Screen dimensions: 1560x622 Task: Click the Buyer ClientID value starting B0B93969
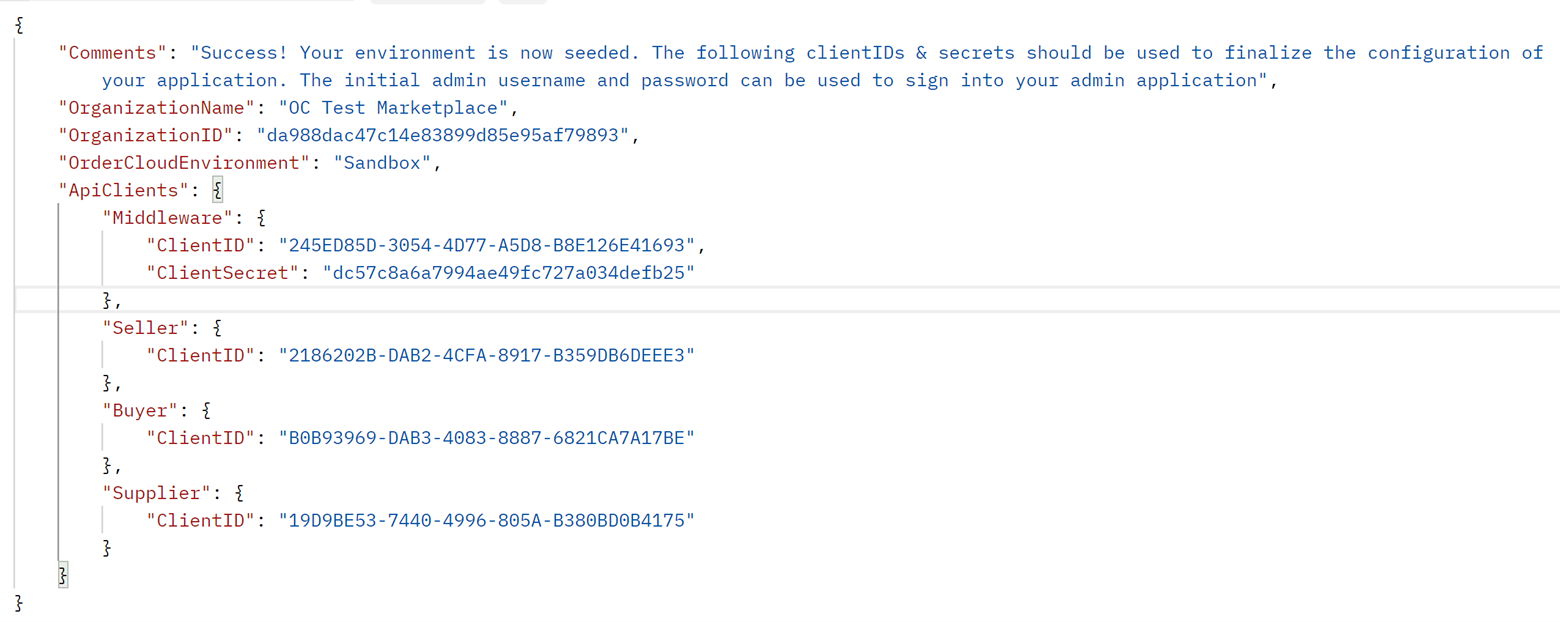click(x=486, y=437)
